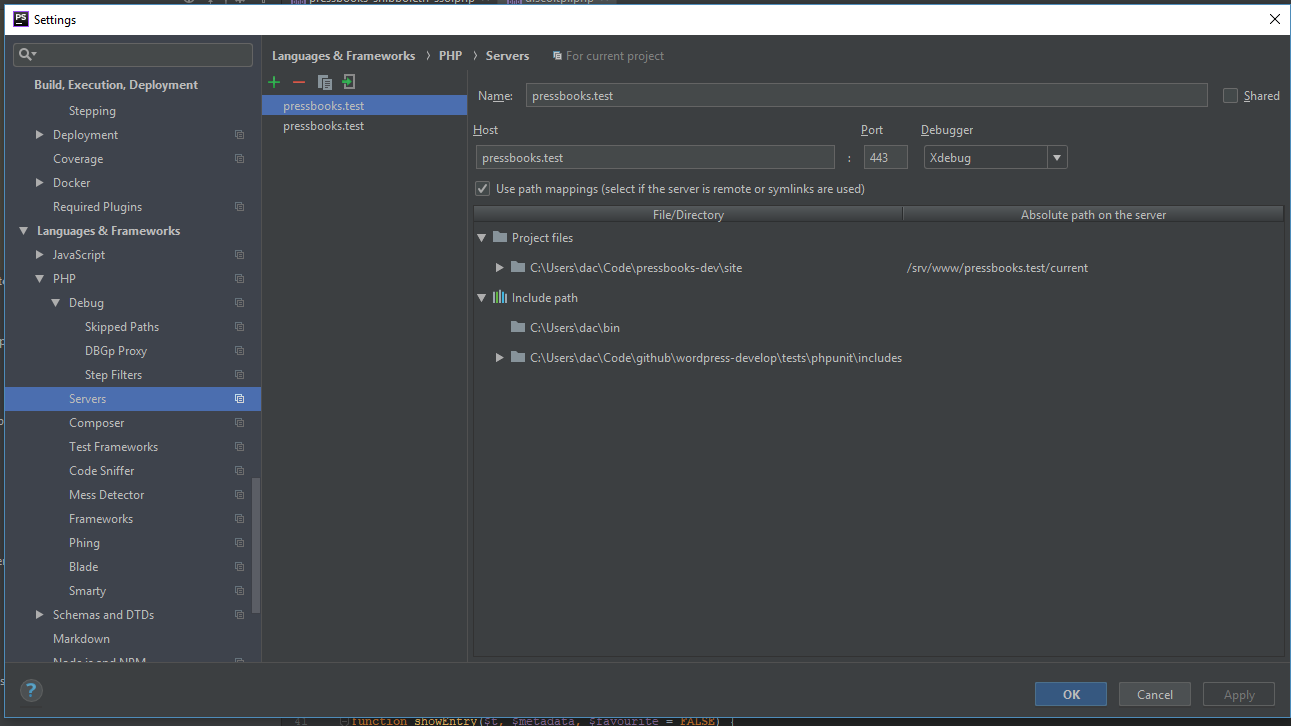This screenshot has width=1291, height=726.
Task: Open the Mess Detector settings page
Action: pos(106,495)
